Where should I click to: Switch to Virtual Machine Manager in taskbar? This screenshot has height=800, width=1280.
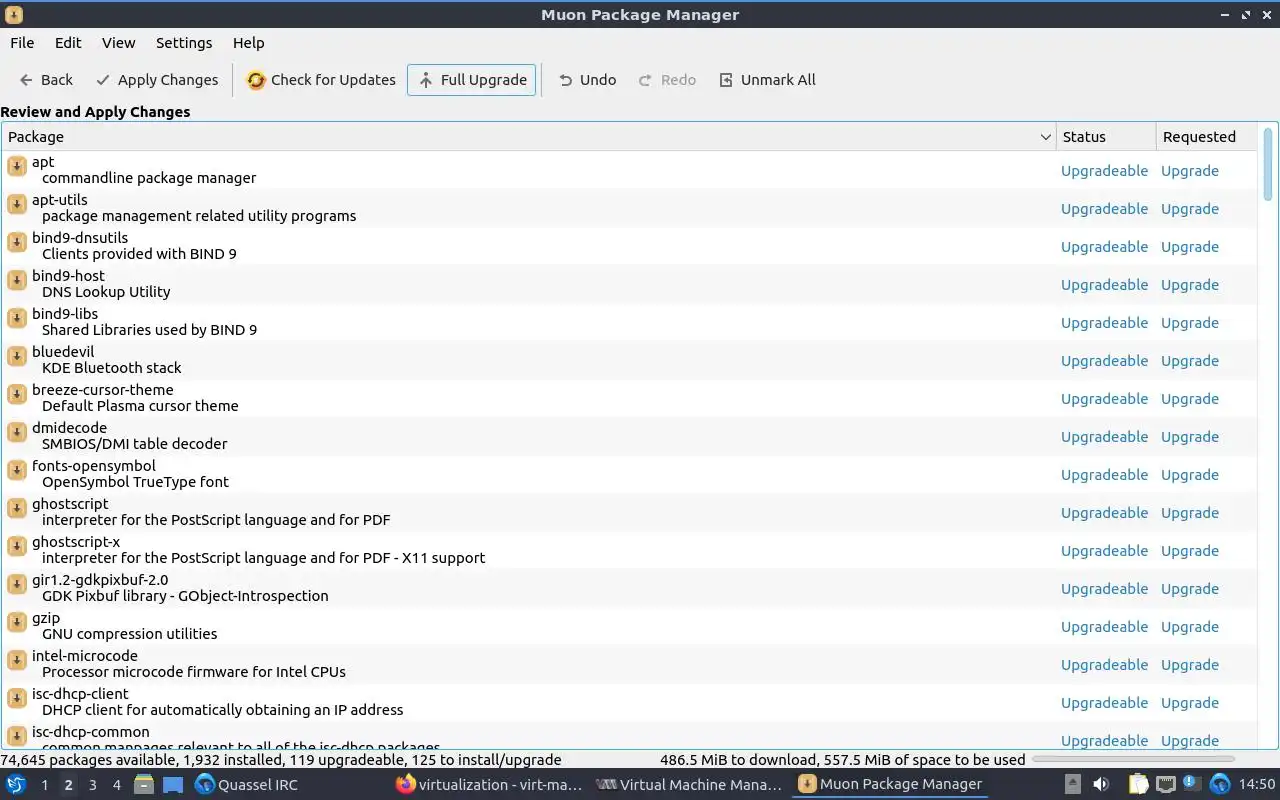point(689,784)
